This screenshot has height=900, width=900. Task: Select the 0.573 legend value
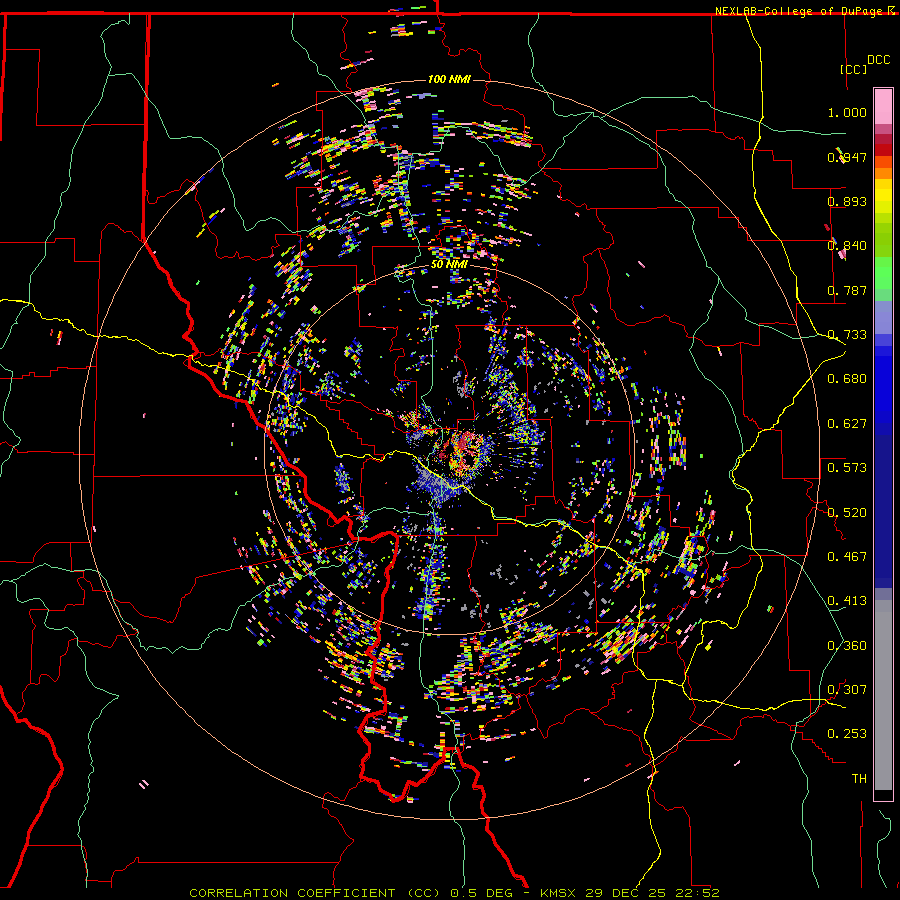tap(847, 467)
